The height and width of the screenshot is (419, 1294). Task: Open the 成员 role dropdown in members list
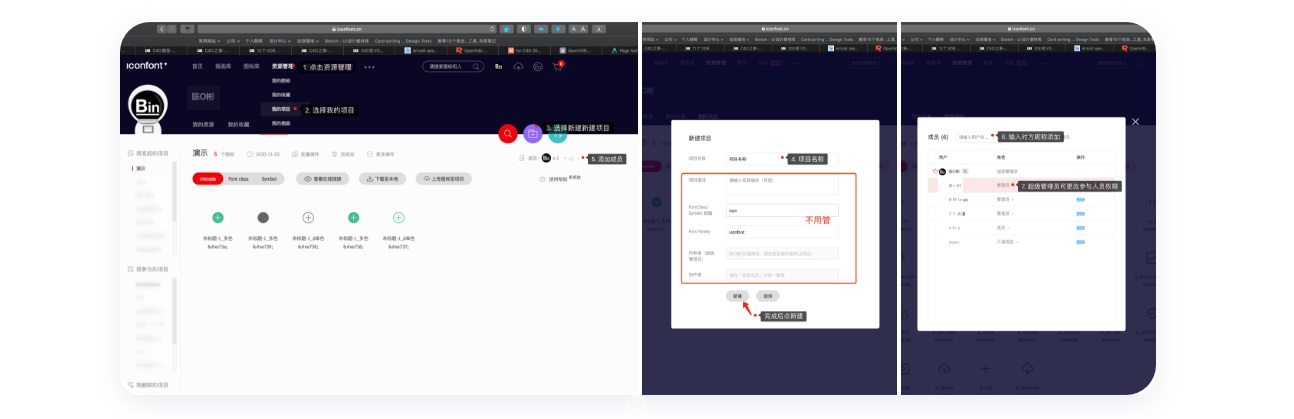(x=1003, y=228)
